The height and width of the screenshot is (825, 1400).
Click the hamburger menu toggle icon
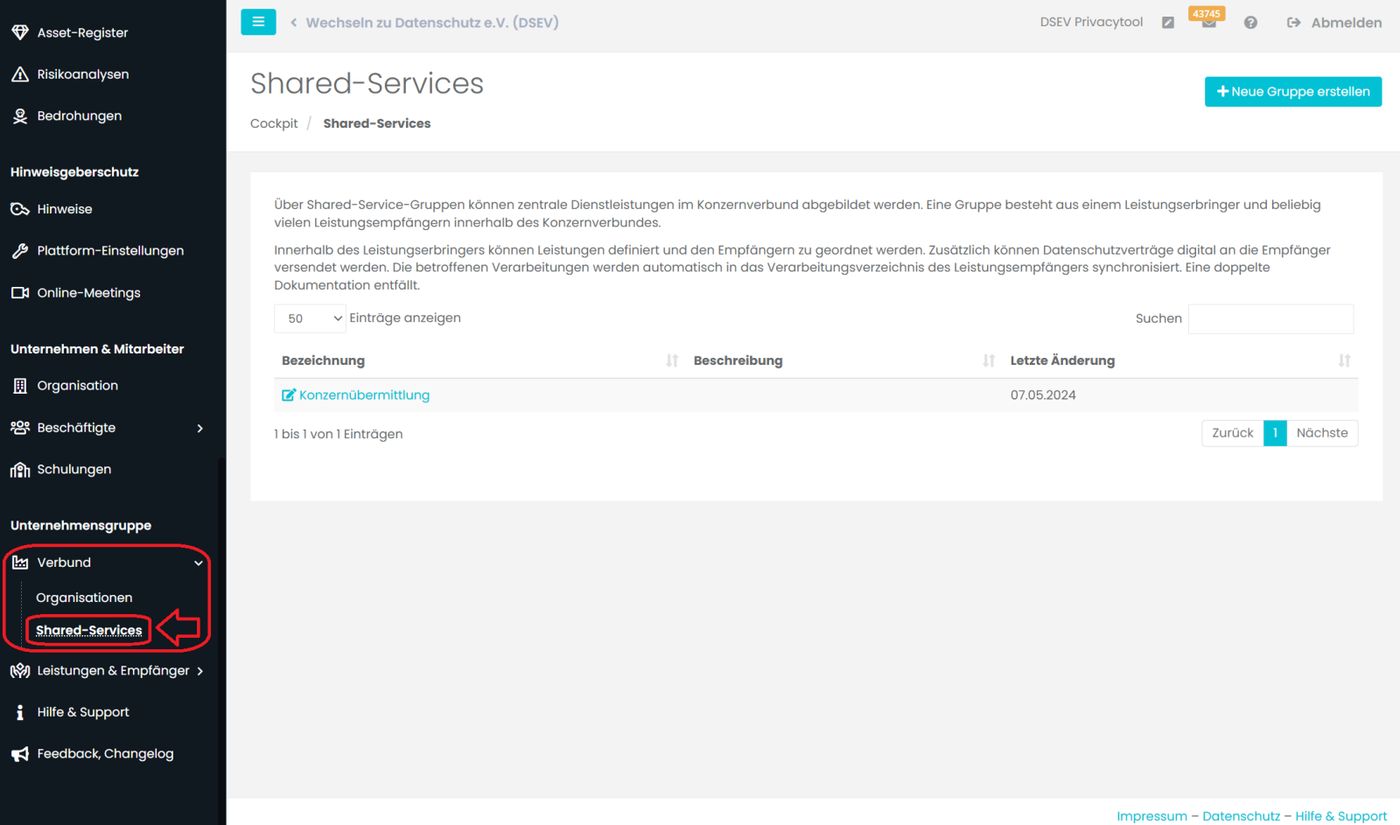[258, 21]
